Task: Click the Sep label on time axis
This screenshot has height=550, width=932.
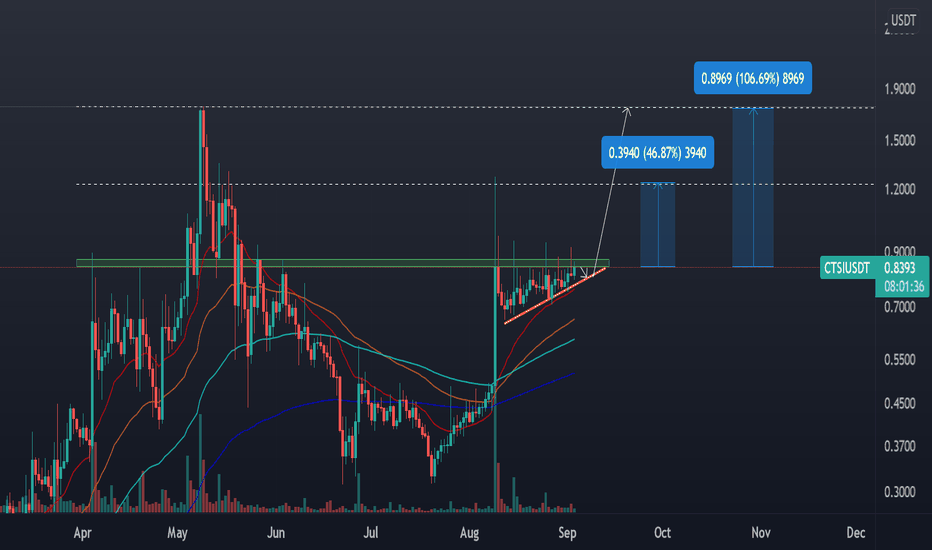Action: 568,533
